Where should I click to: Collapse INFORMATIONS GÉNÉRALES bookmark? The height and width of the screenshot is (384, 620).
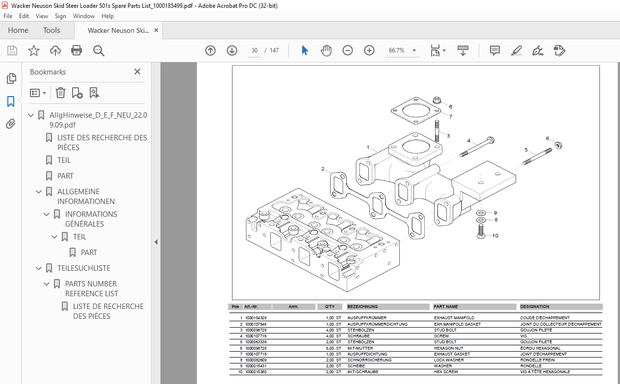tap(47, 214)
